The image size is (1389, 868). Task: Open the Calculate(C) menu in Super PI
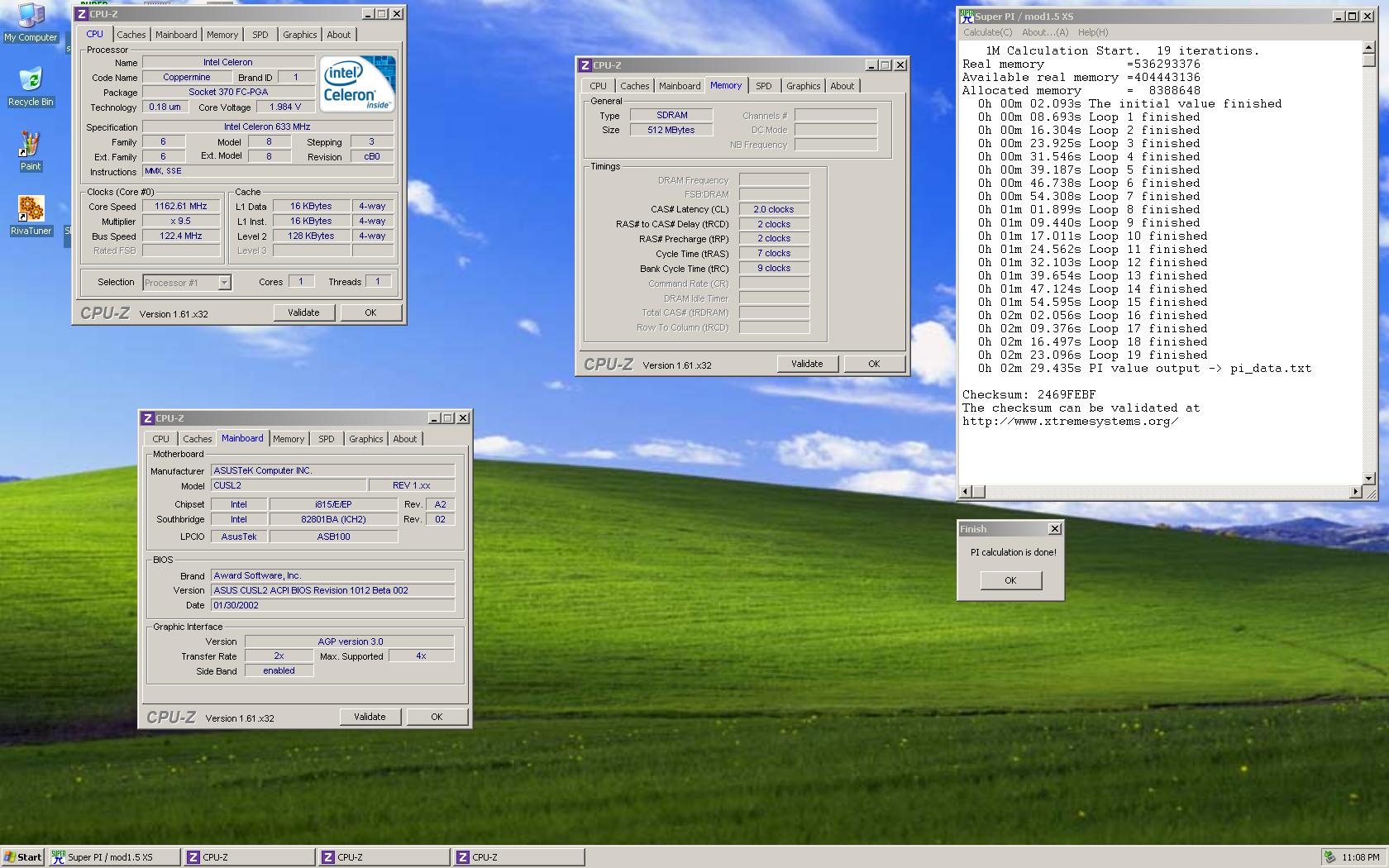pyautogui.click(x=987, y=32)
